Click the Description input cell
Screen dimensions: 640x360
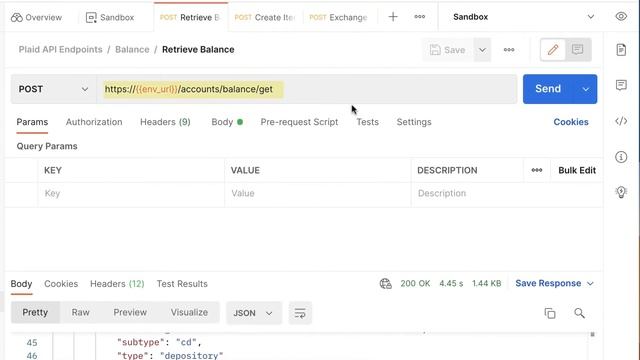click(x=507, y=193)
